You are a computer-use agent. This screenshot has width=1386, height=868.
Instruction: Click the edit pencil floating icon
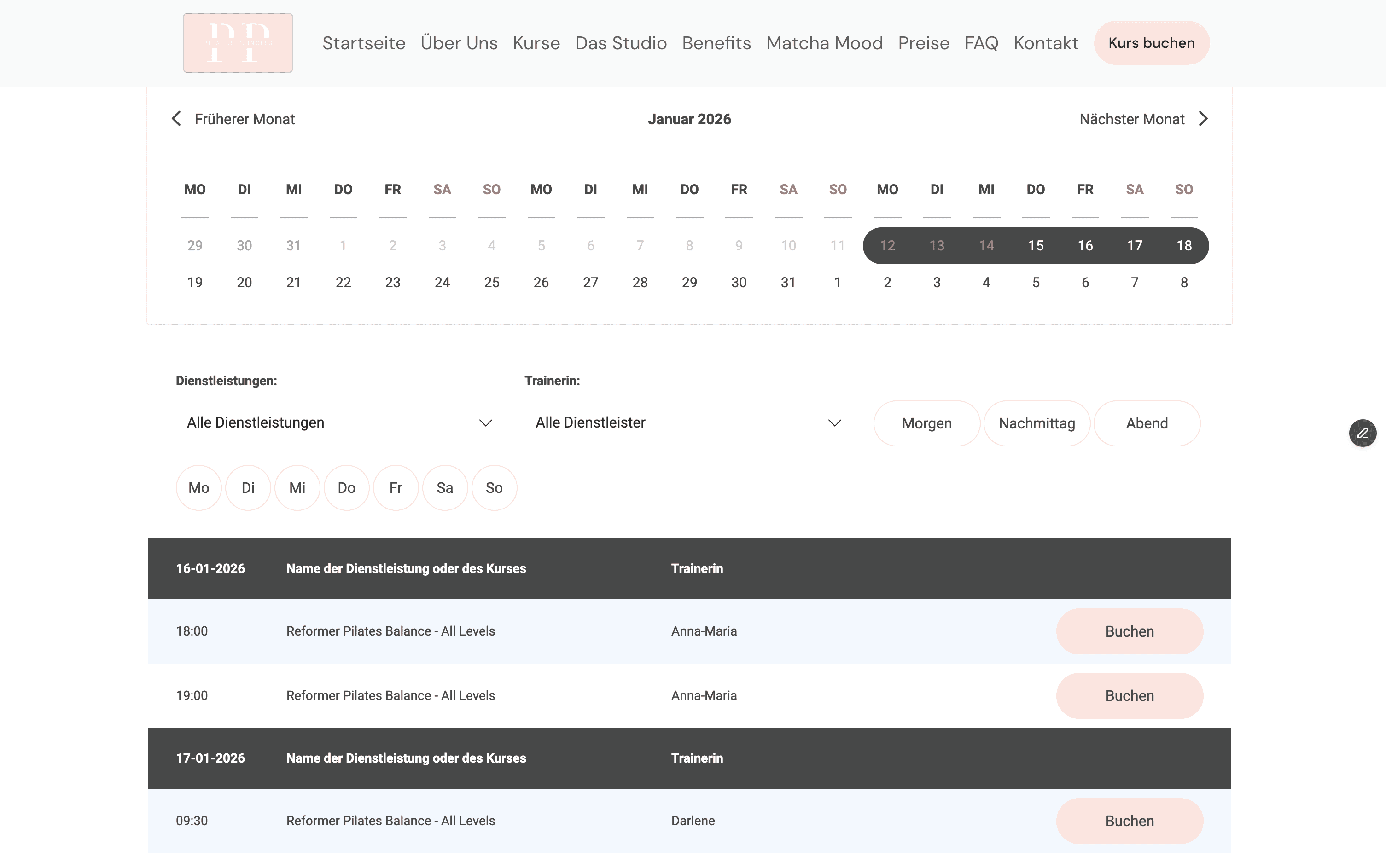tap(1363, 433)
